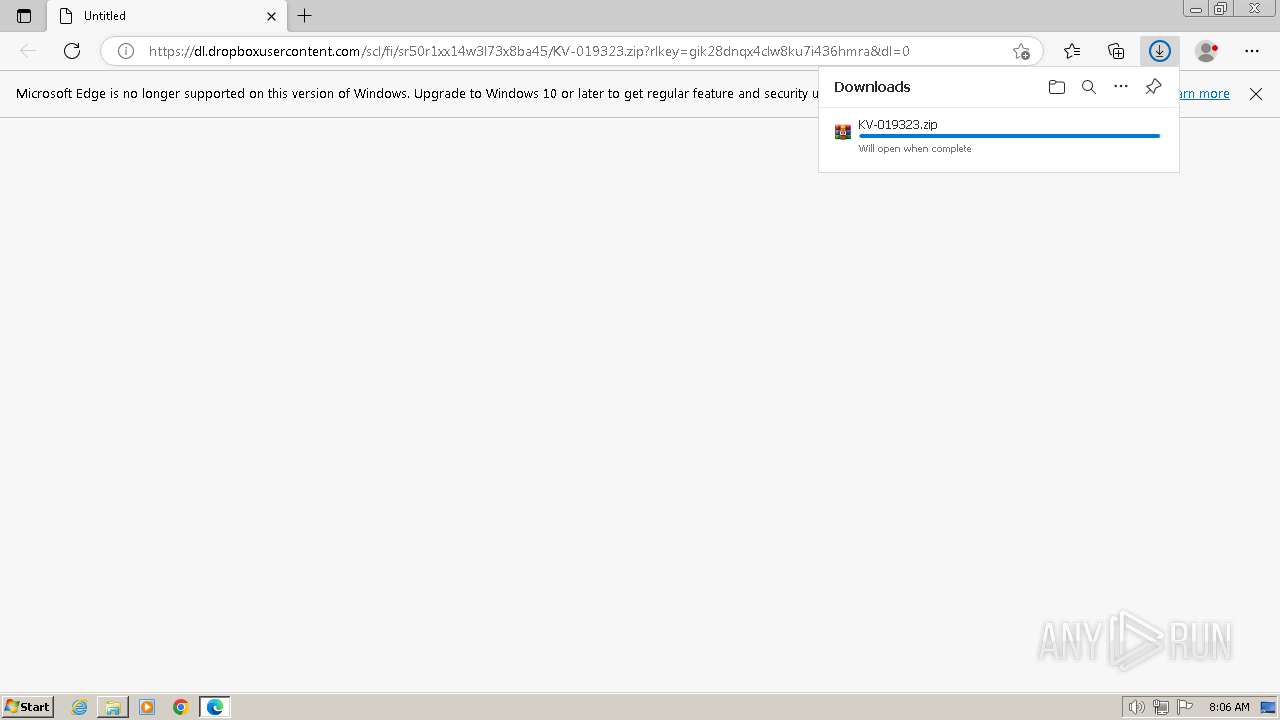
Task: Click the 8:06 AM system clock
Action: (1229, 707)
